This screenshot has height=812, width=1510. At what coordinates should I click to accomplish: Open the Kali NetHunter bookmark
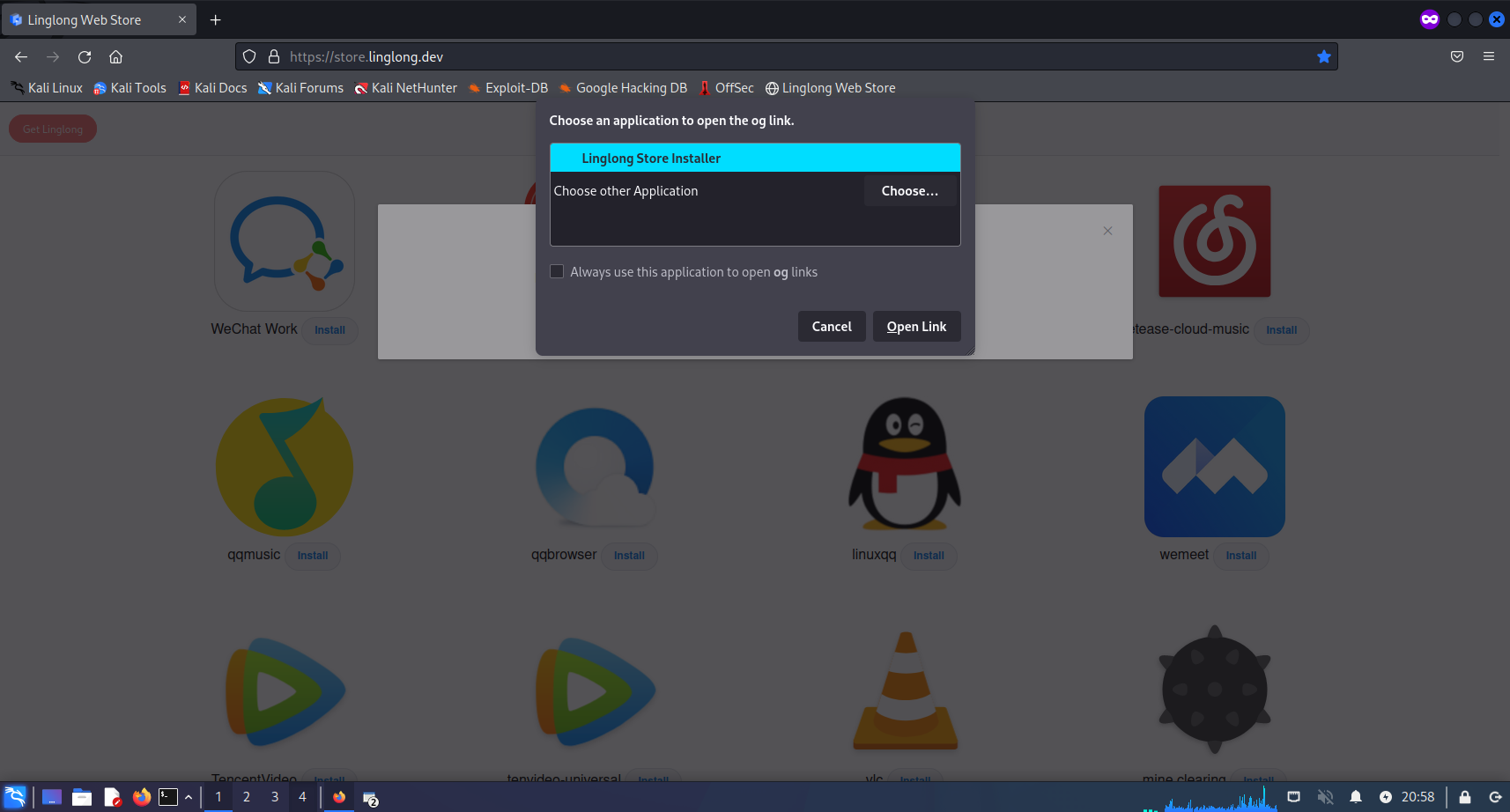(x=405, y=88)
